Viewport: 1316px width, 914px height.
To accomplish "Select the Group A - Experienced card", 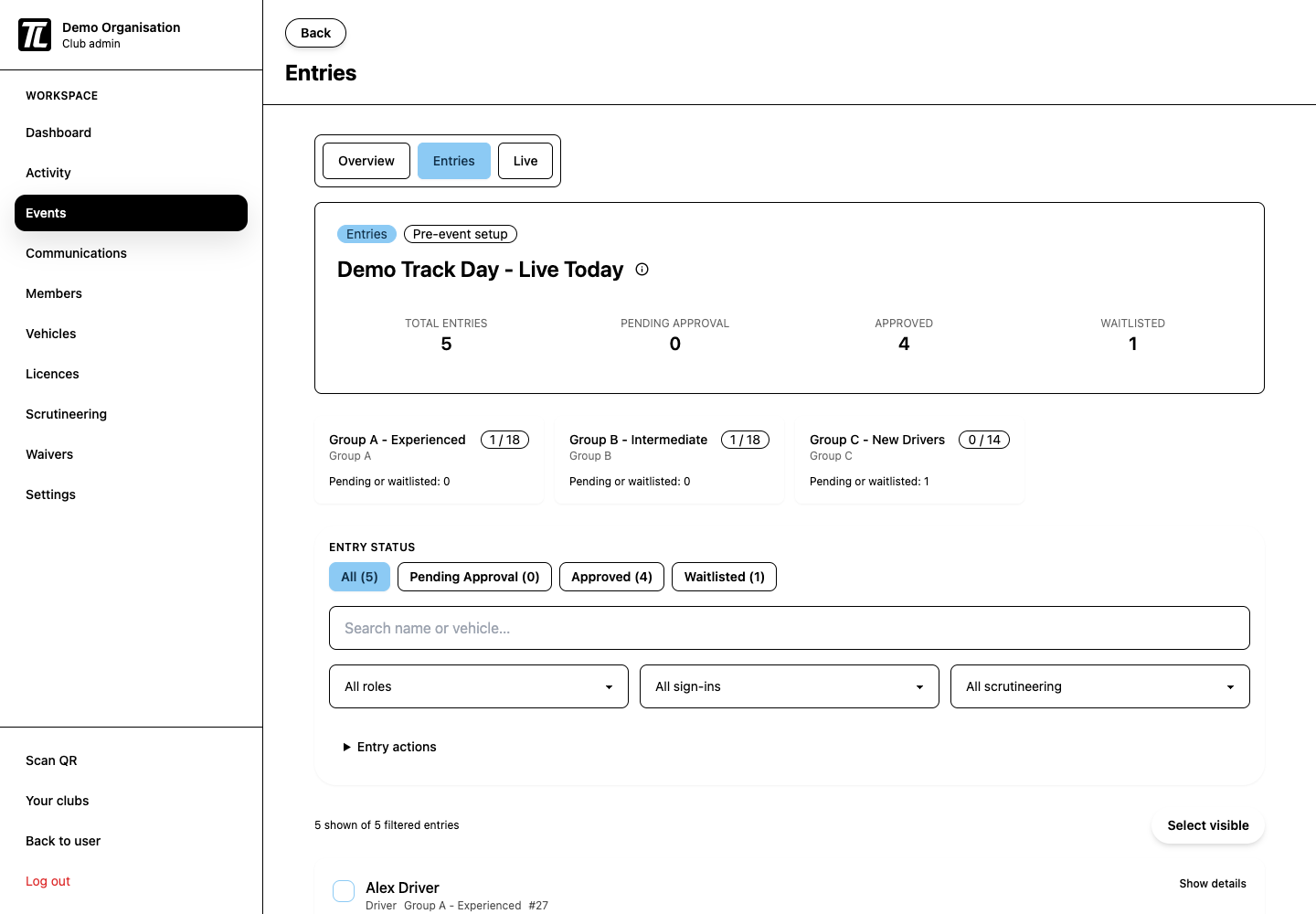I will click(x=429, y=460).
